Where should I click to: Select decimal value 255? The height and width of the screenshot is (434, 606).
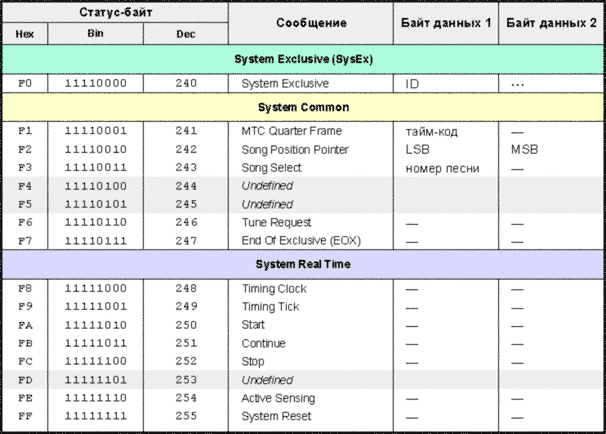pyautogui.click(x=186, y=417)
